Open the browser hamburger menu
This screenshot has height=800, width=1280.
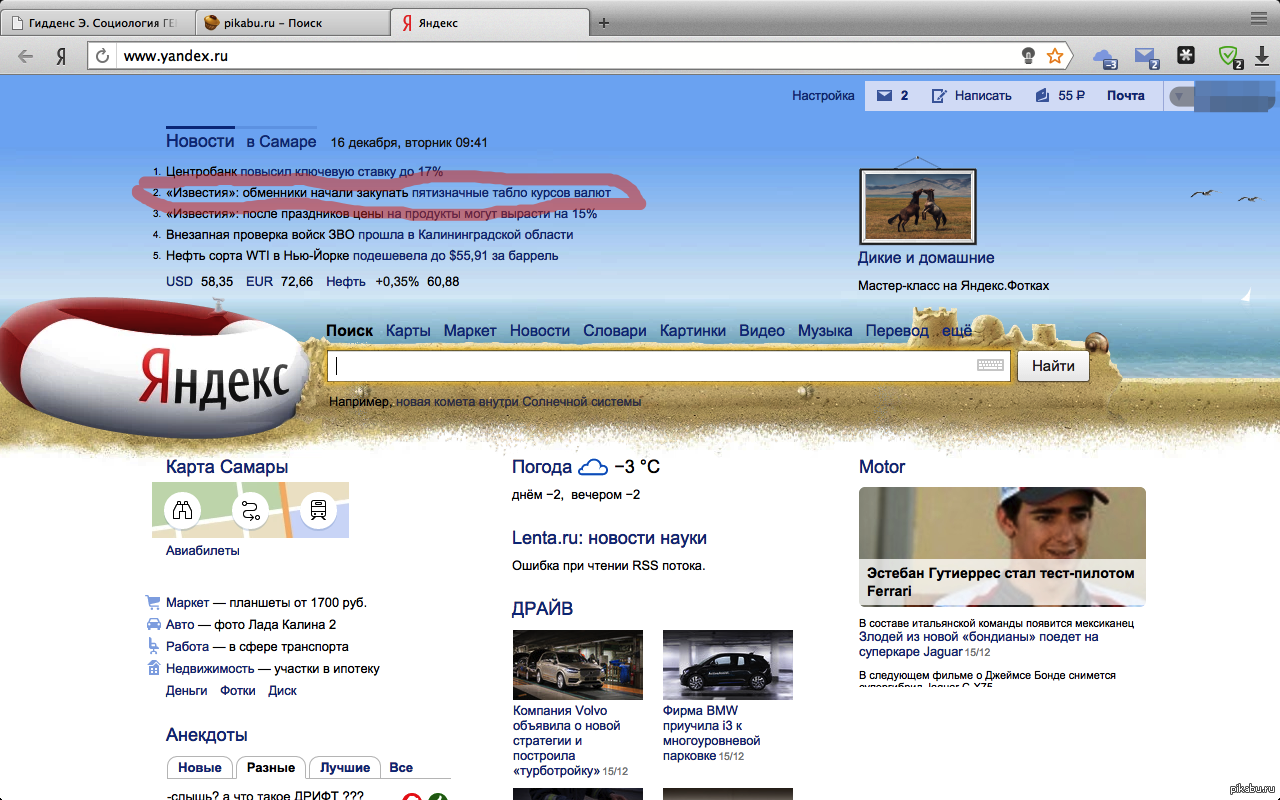coord(1259,18)
